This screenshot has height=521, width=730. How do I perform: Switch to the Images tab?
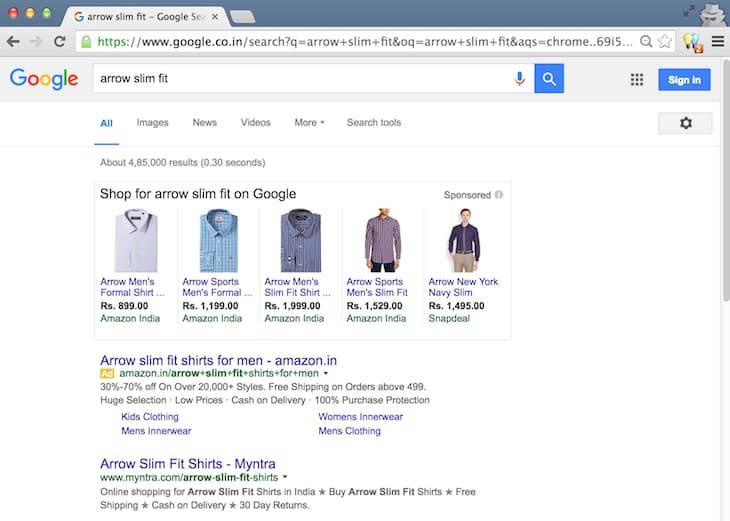[152, 122]
